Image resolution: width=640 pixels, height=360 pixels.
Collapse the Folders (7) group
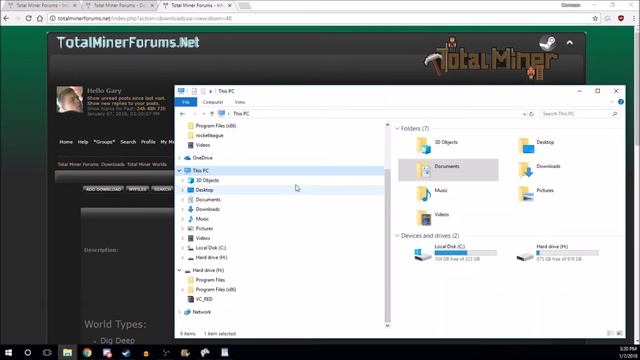[x=397, y=129]
